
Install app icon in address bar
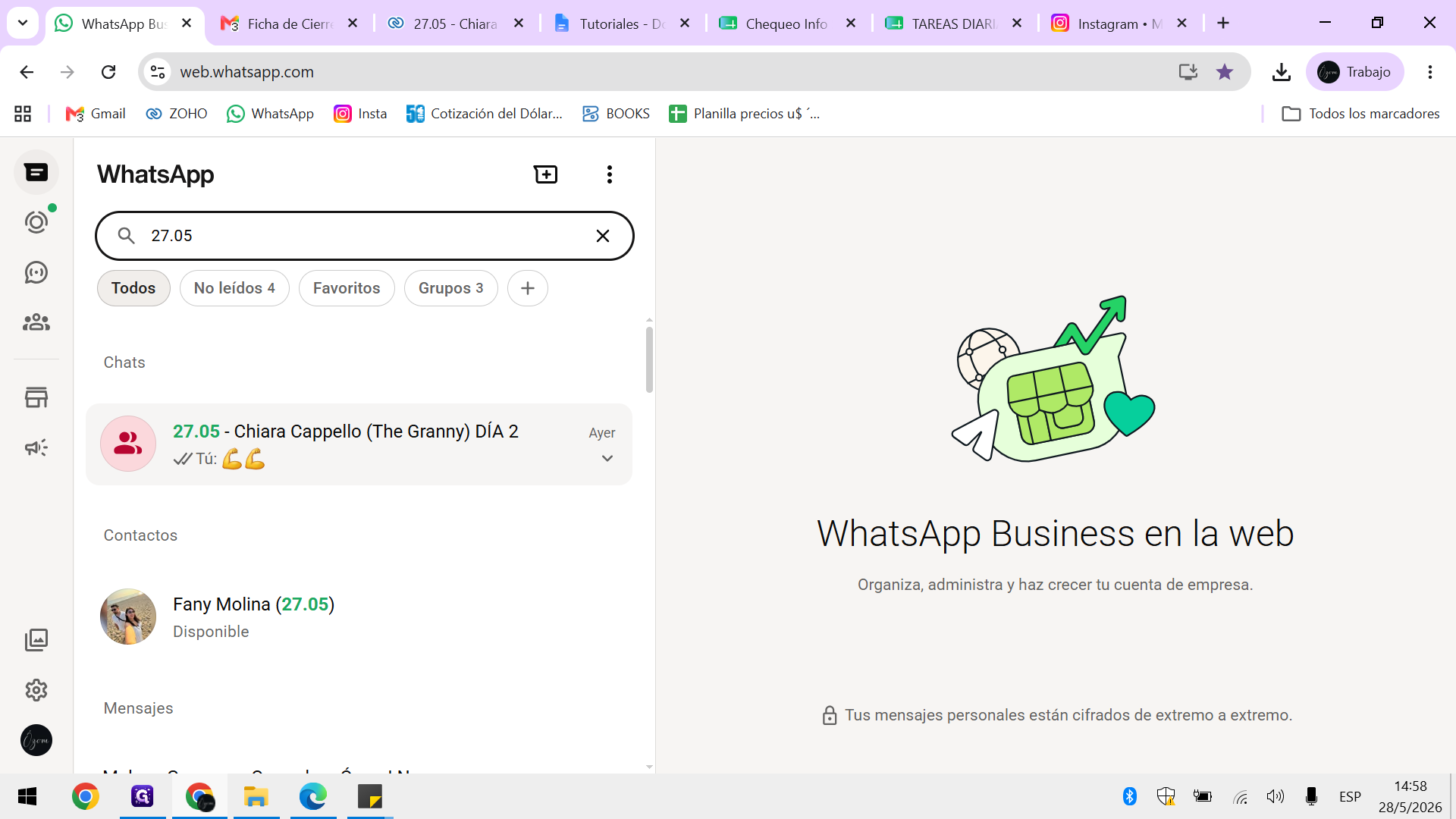pos(1188,72)
